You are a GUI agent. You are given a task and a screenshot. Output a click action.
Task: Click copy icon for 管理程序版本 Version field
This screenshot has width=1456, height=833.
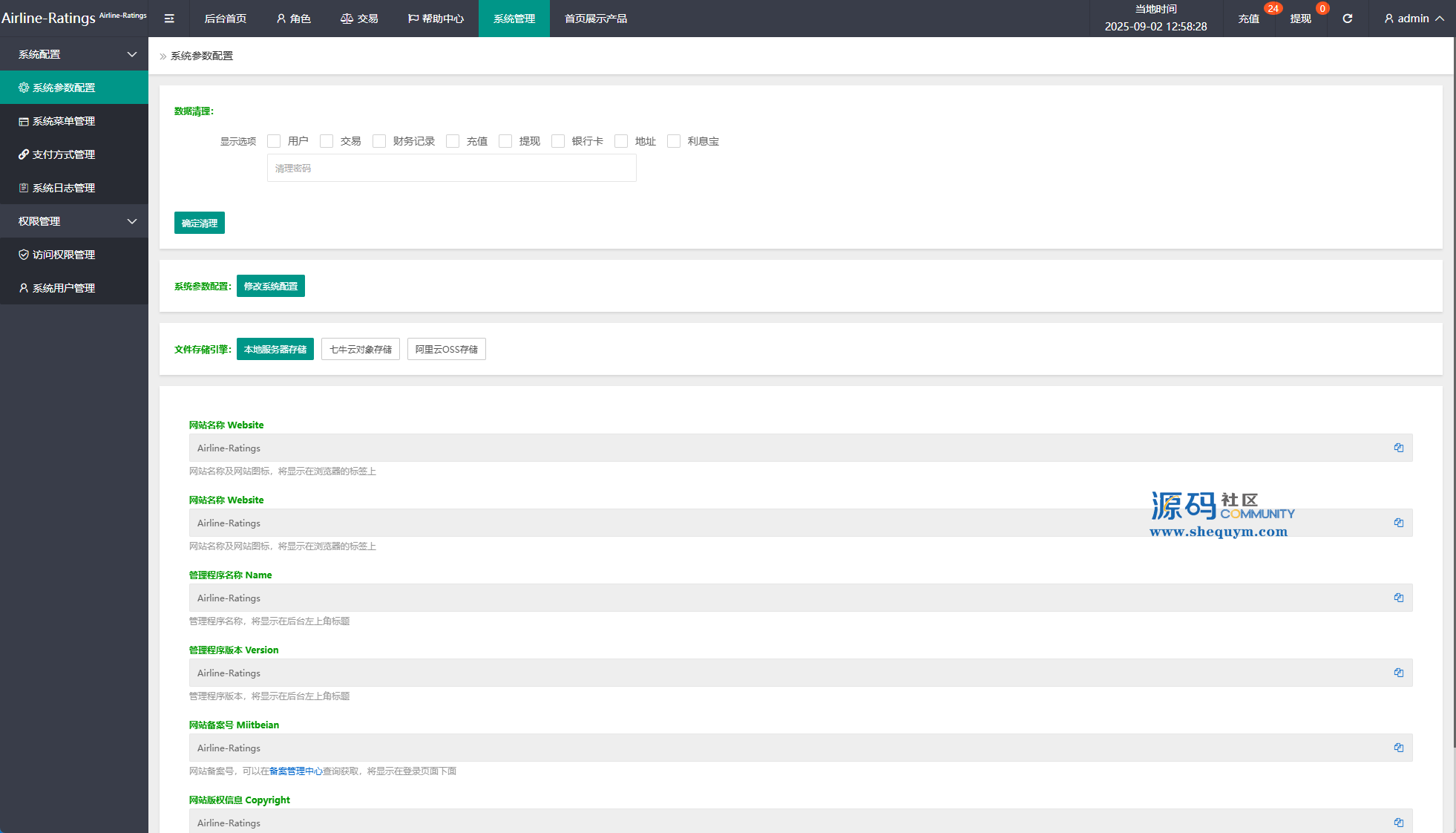1398,673
